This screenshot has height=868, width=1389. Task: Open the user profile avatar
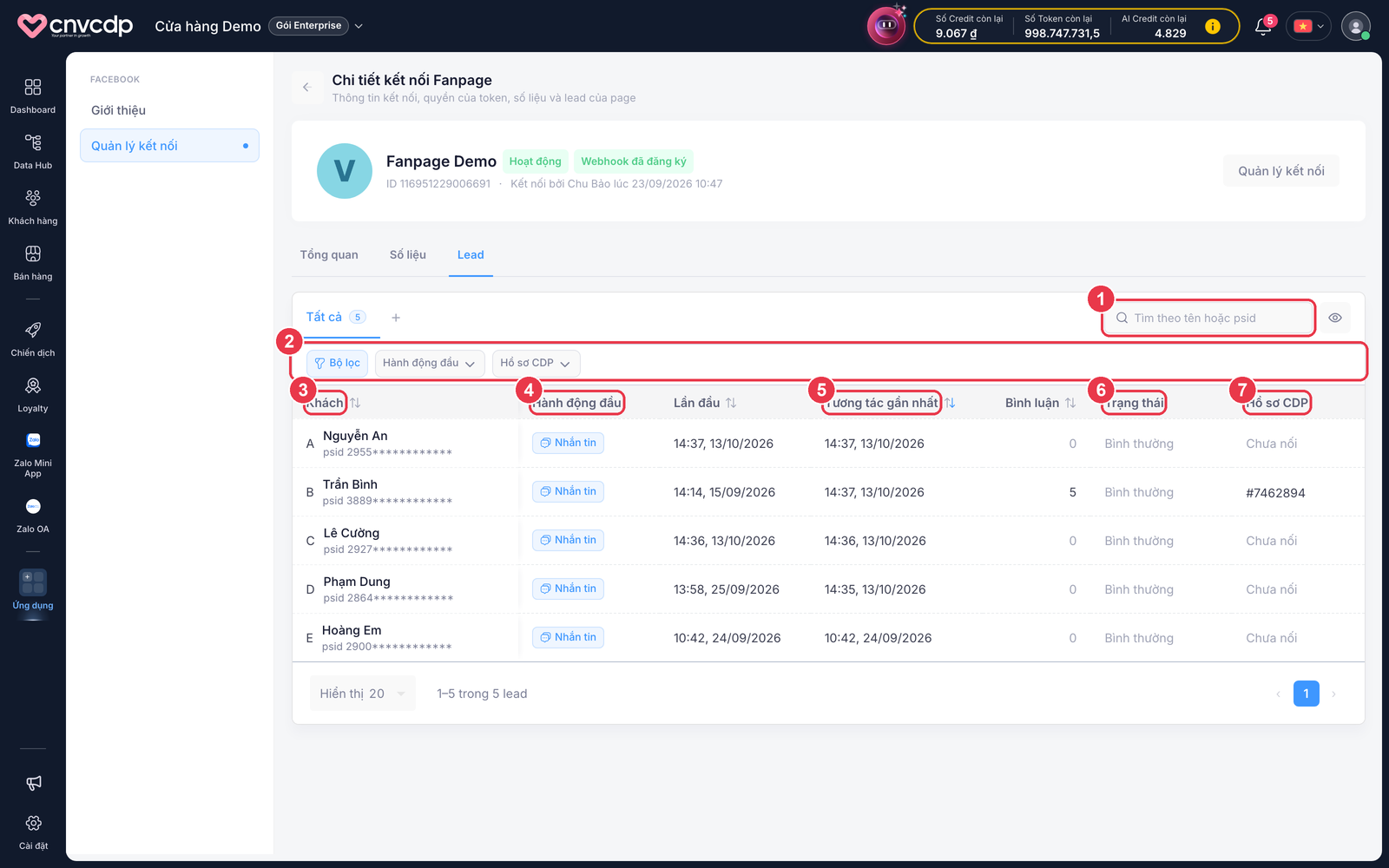pos(1355,26)
